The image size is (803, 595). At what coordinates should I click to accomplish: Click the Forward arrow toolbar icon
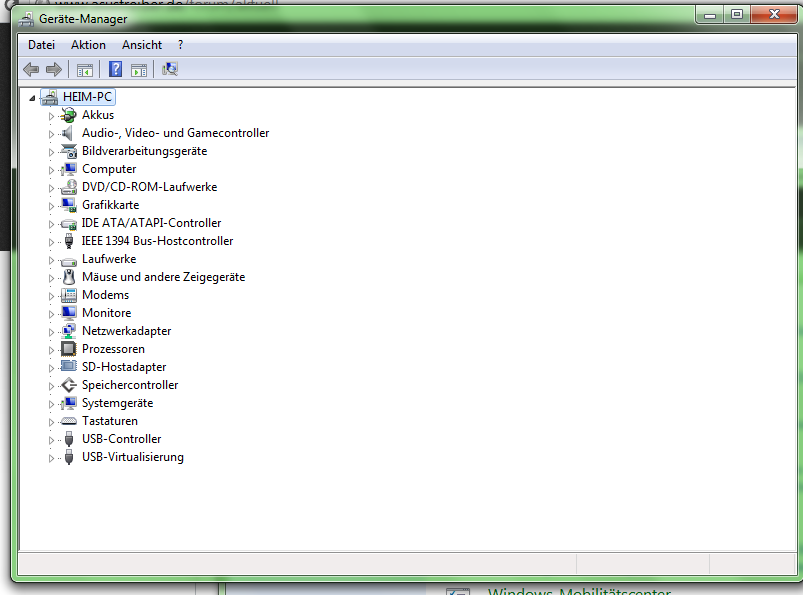click(54, 69)
